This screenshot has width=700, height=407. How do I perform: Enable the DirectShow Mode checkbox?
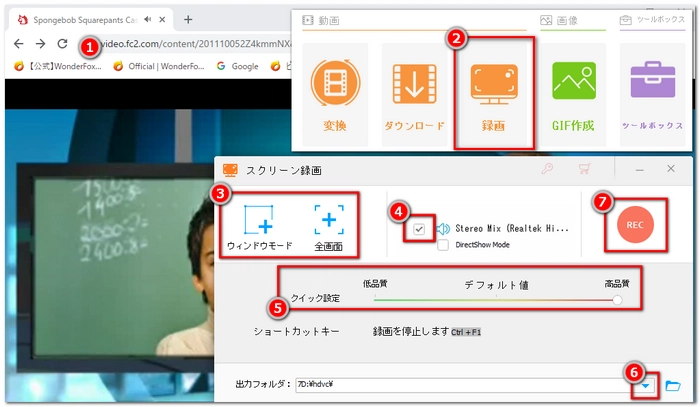[443, 245]
